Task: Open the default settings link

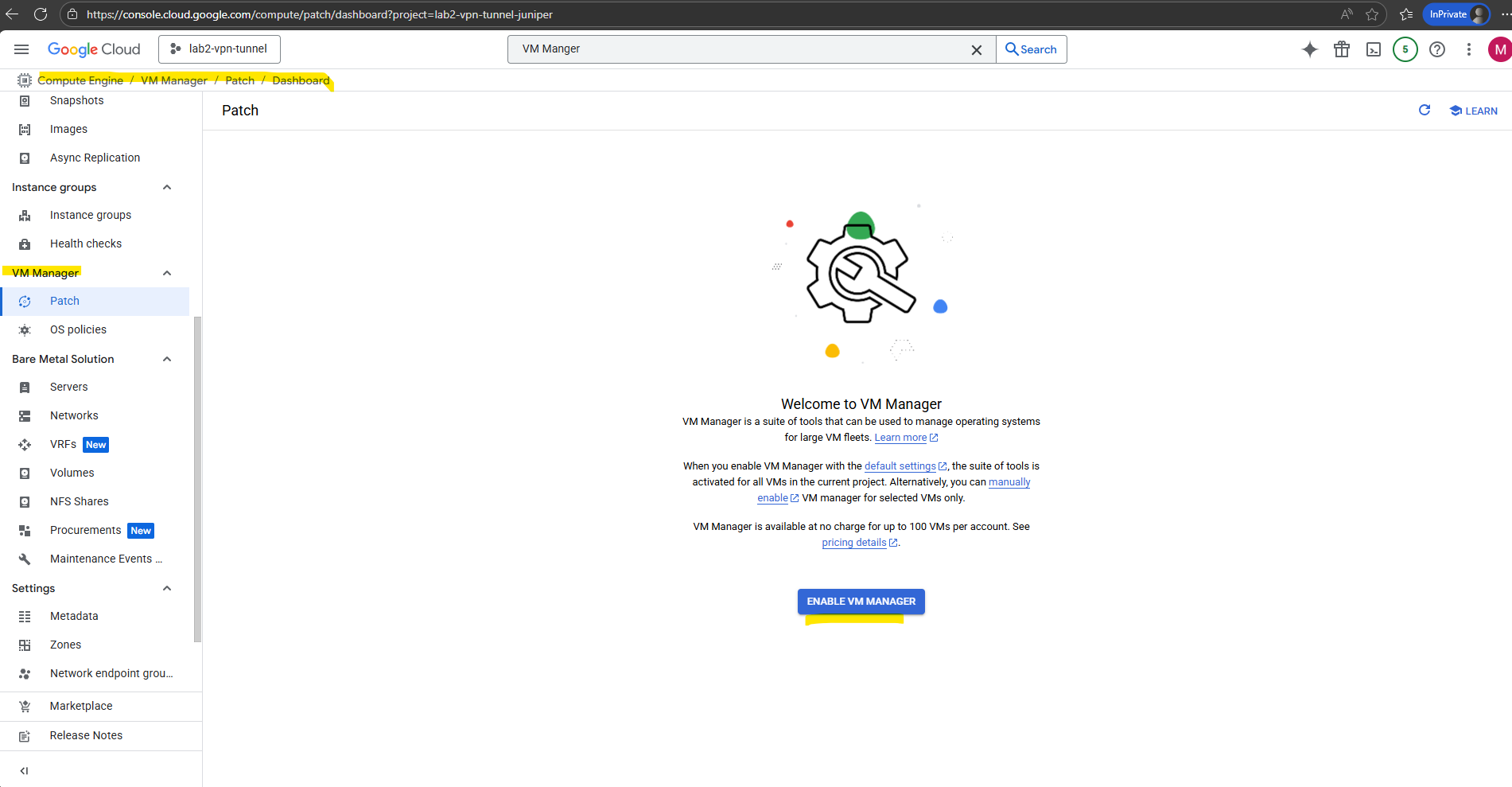Action: click(x=905, y=466)
